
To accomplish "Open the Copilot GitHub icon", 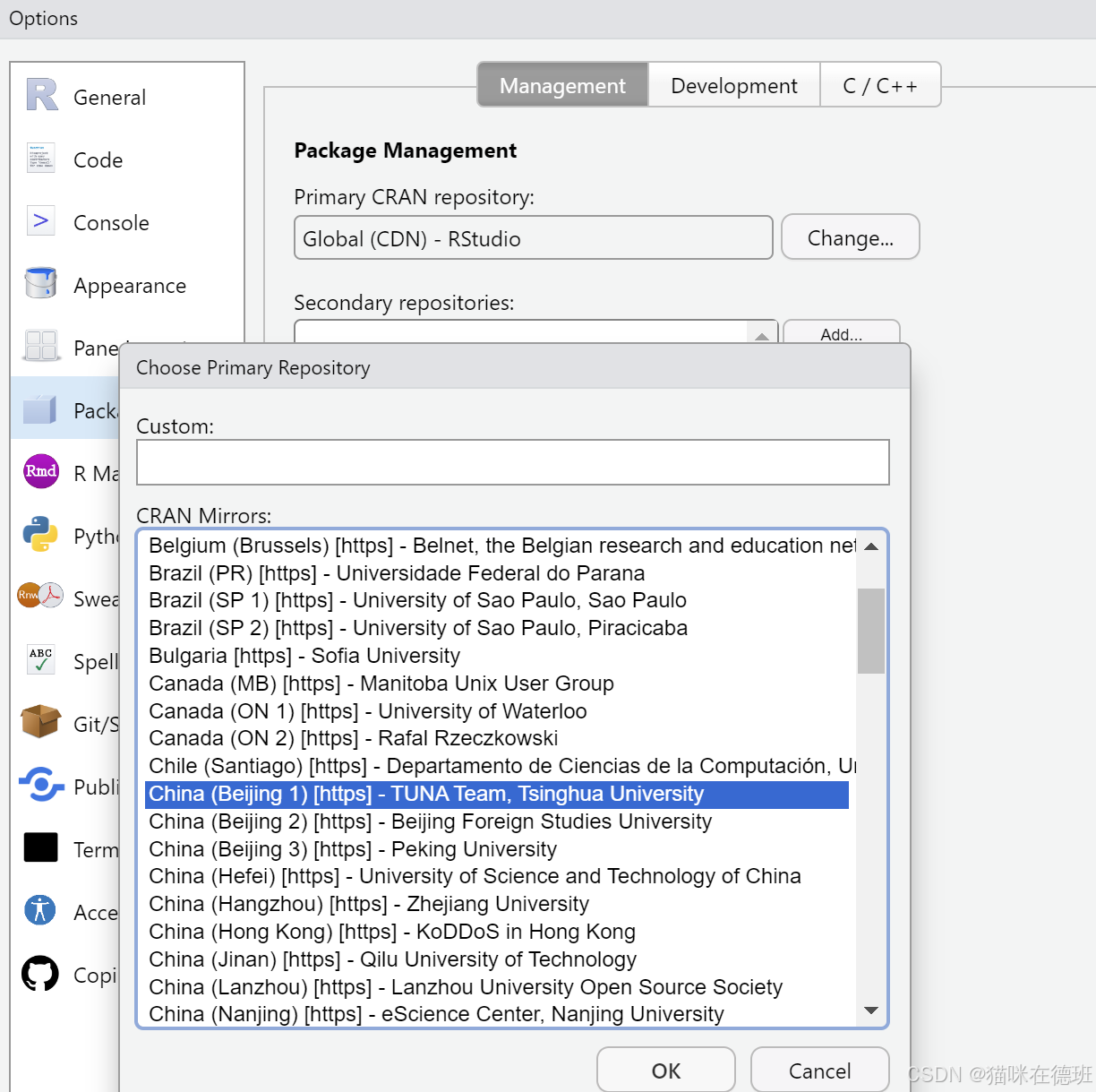I will pyautogui.click(x=40, y=974).
